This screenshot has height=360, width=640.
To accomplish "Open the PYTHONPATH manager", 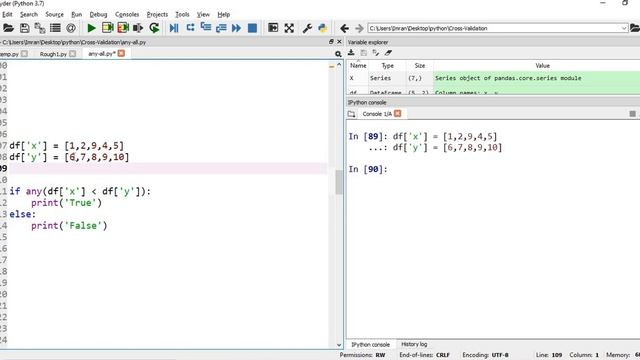I will point(322,28).
